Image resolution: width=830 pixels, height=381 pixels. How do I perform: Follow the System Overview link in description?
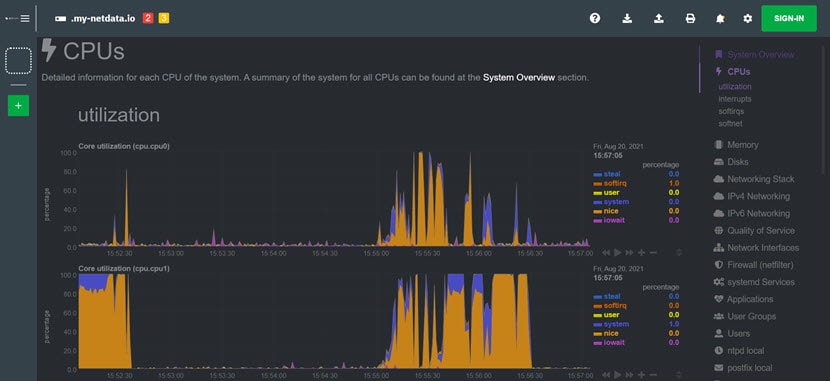tap(519, 77)
